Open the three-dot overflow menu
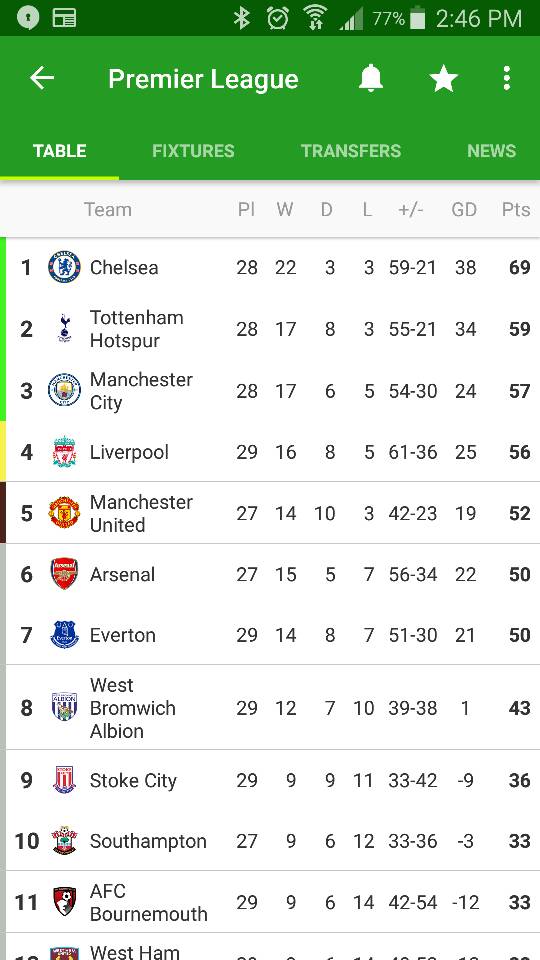Viewport: 540px width, 960px height. click(506, 78)
